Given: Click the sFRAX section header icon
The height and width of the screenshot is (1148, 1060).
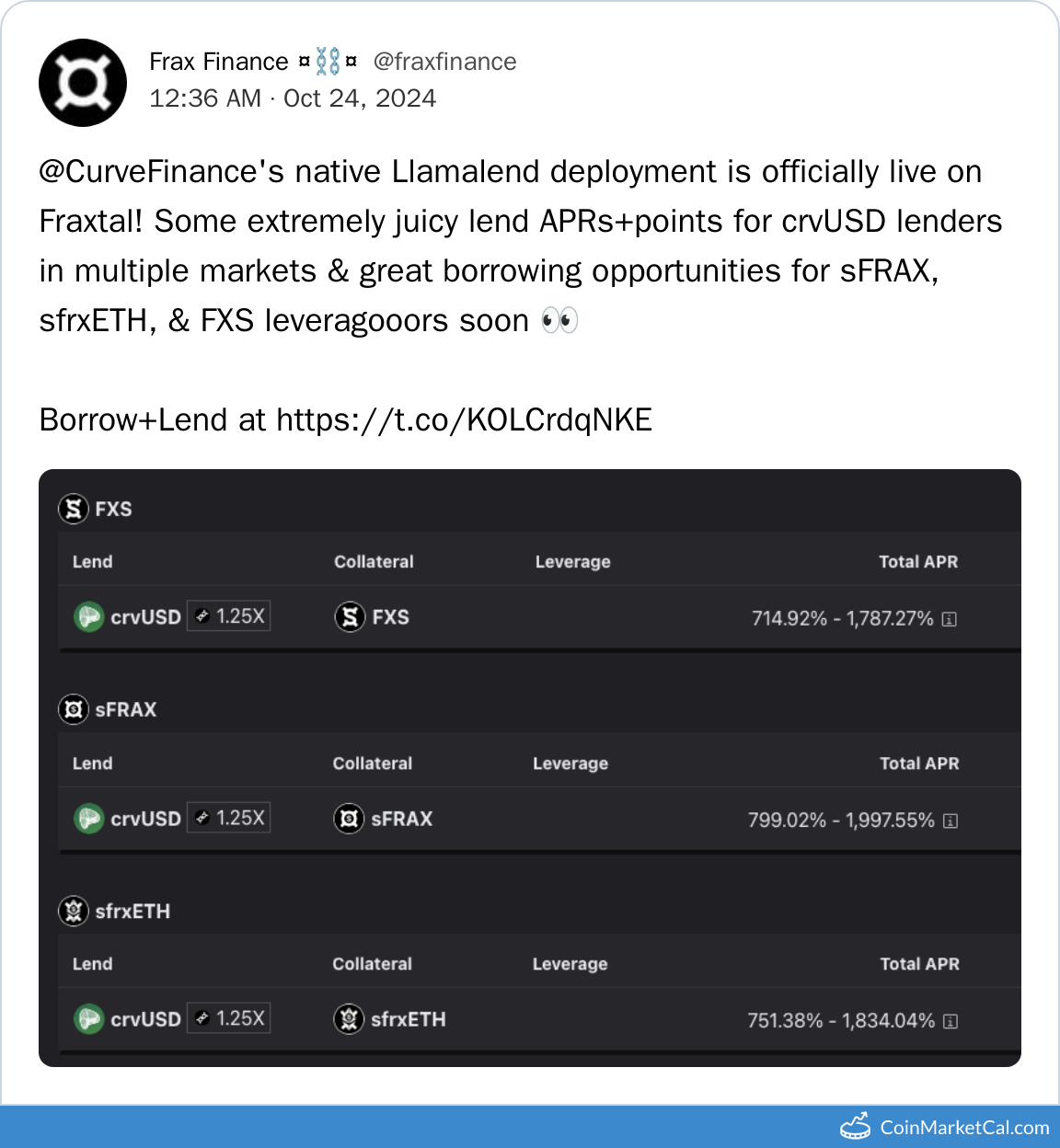Looking at the screenshot, I should tap(74, 709).
